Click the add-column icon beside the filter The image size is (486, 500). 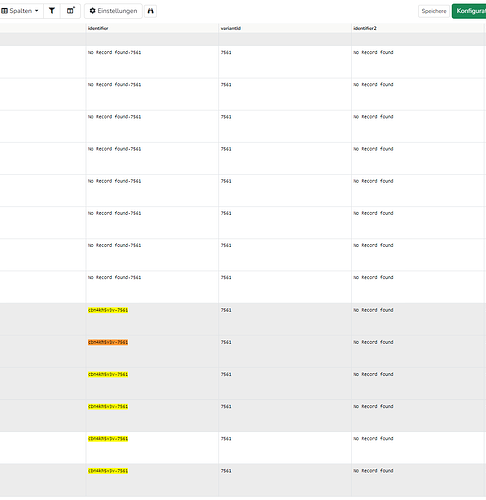point(70,11)
